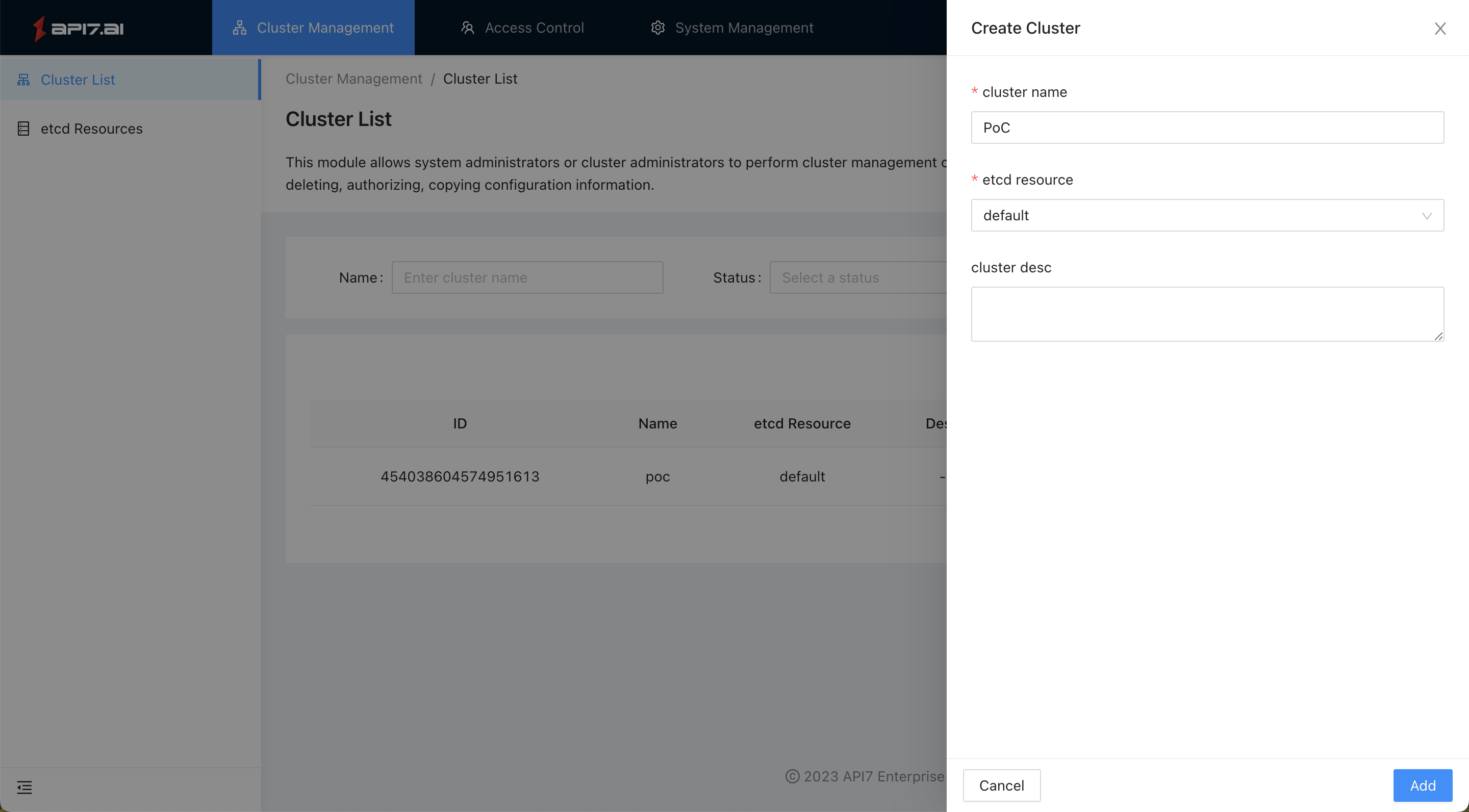This screenshot has height=812, width=1469.
Task: Click the etcd Resources sidebar icon
Action: click(23, 129)
